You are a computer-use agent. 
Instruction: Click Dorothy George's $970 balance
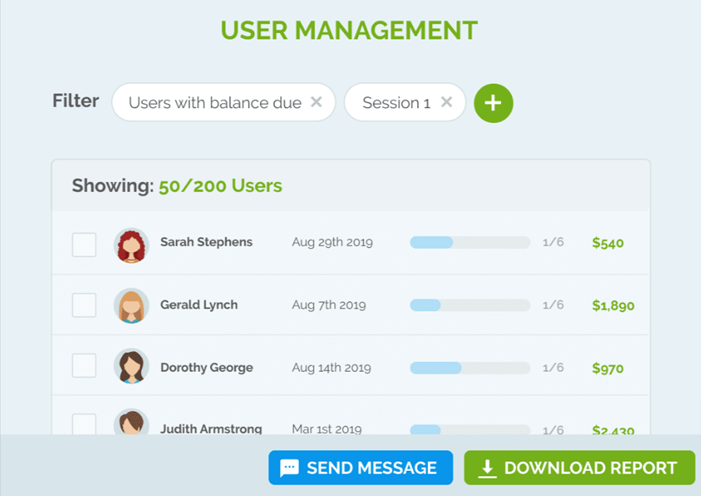pyautogui.click(x=607, y=368)
